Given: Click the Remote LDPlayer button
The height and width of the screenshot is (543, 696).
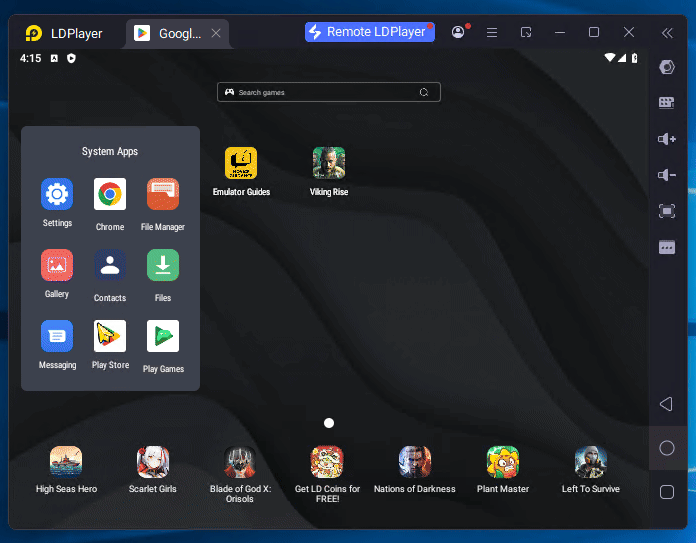Looking at the screenshot, I should 370,32.
